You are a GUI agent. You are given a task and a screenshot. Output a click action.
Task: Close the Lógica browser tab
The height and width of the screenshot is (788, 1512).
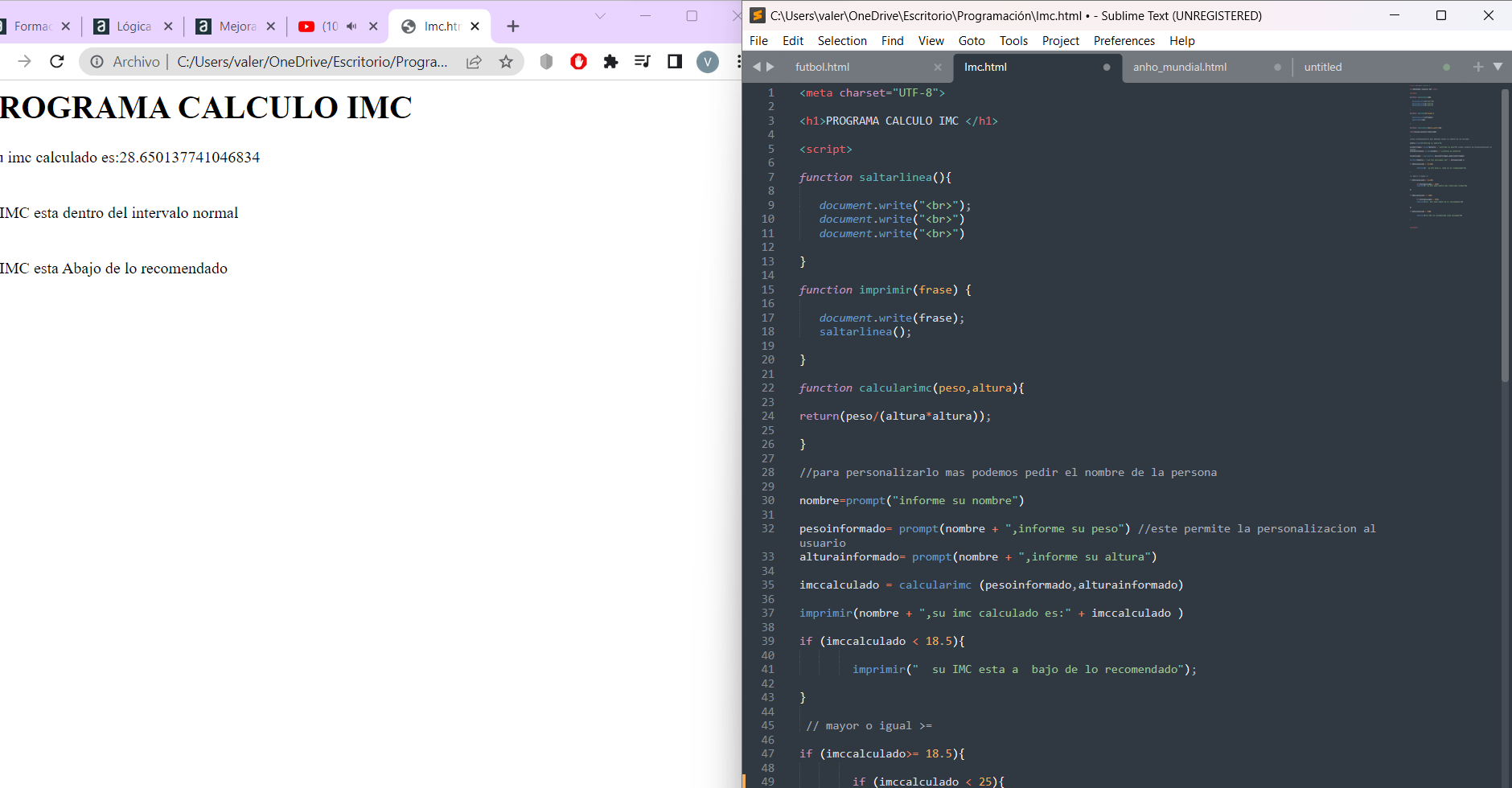(168, 26)
